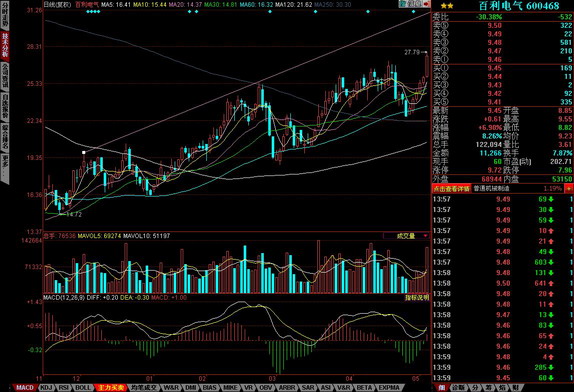This screenshot has height=392, width=574.
Task: Switch to the MACD indicator tab
Action: (x=25, y=387)
